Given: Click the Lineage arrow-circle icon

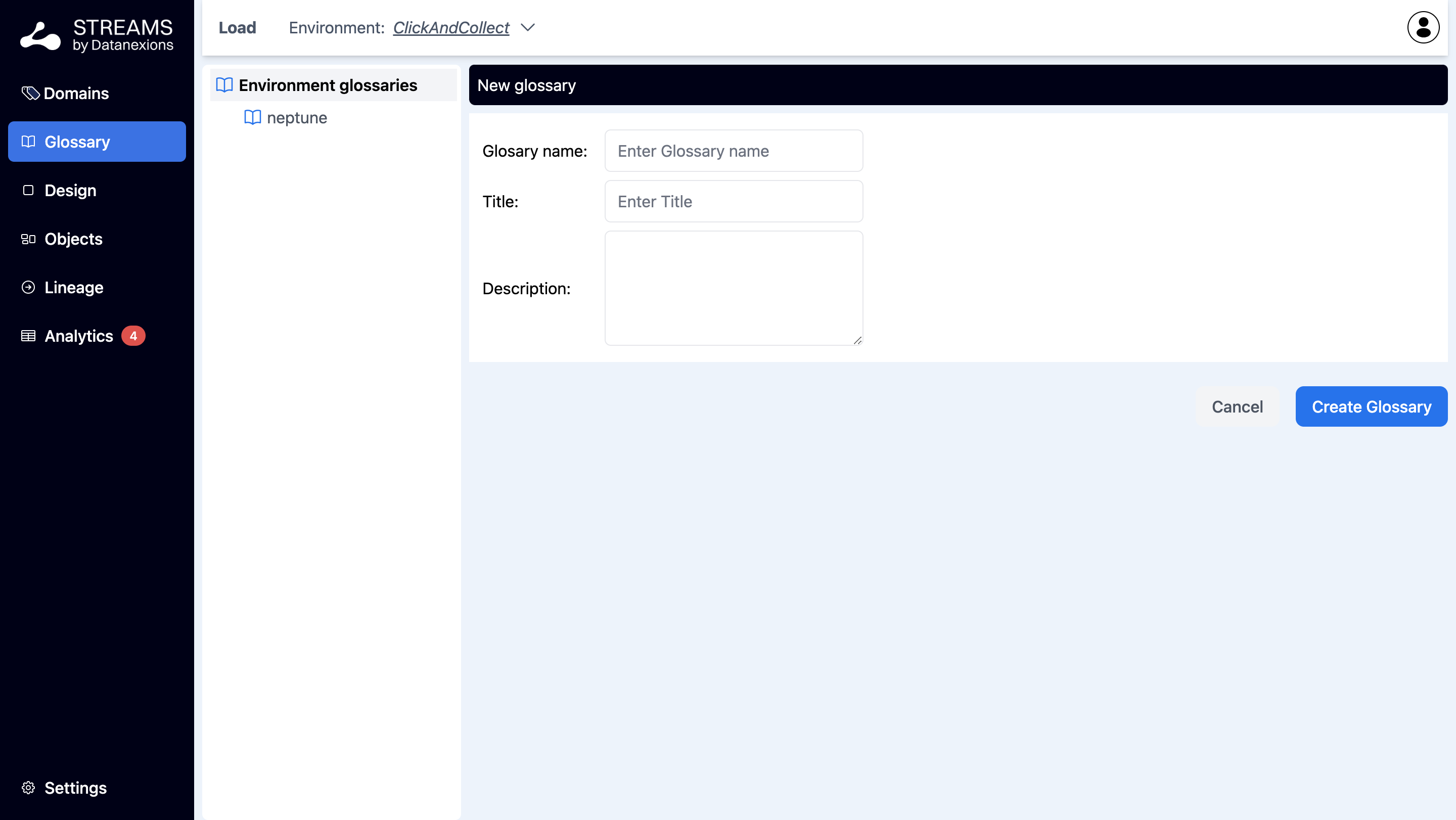Looking at the screenshot, I should (x=28, y=288).
